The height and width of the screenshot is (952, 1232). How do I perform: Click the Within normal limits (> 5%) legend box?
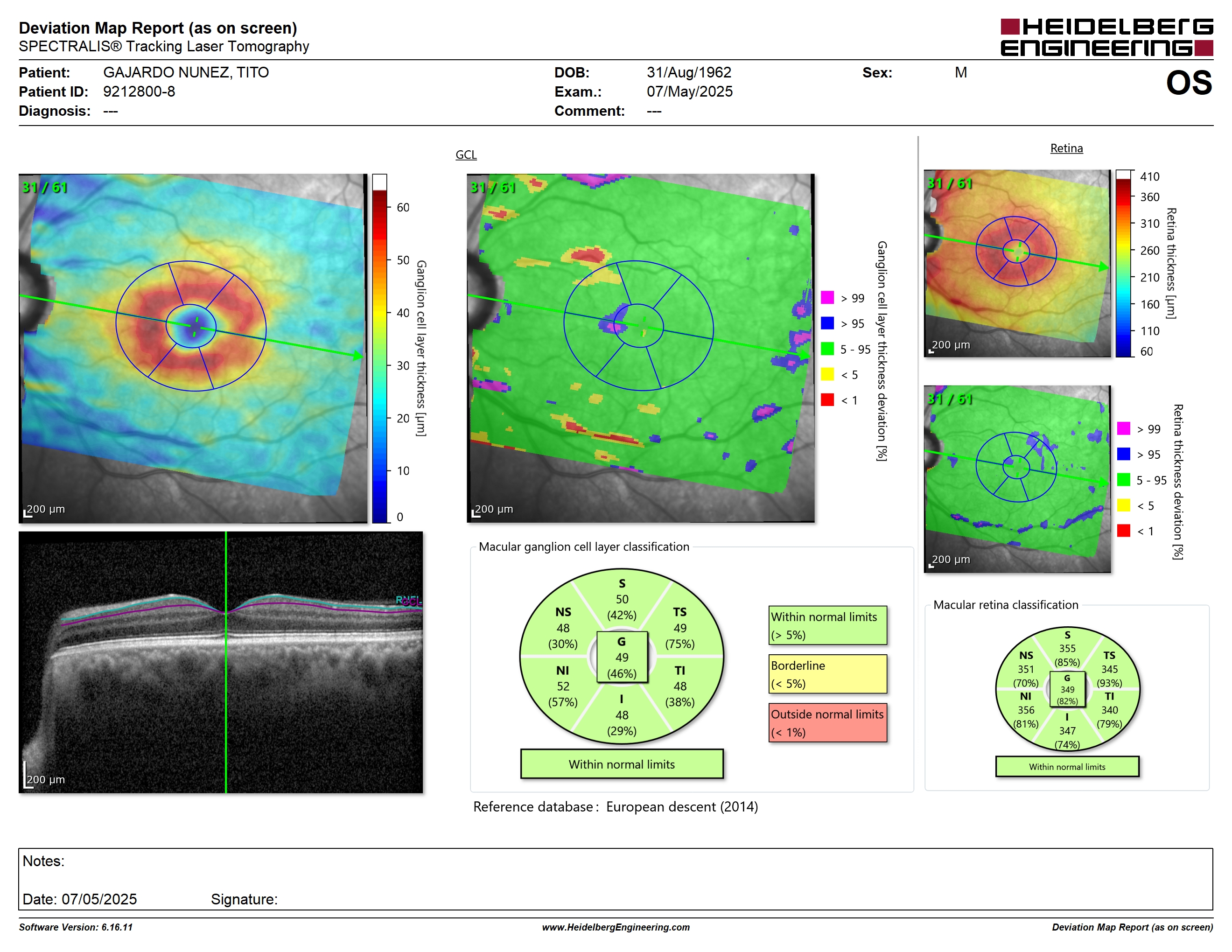(827, 625)
